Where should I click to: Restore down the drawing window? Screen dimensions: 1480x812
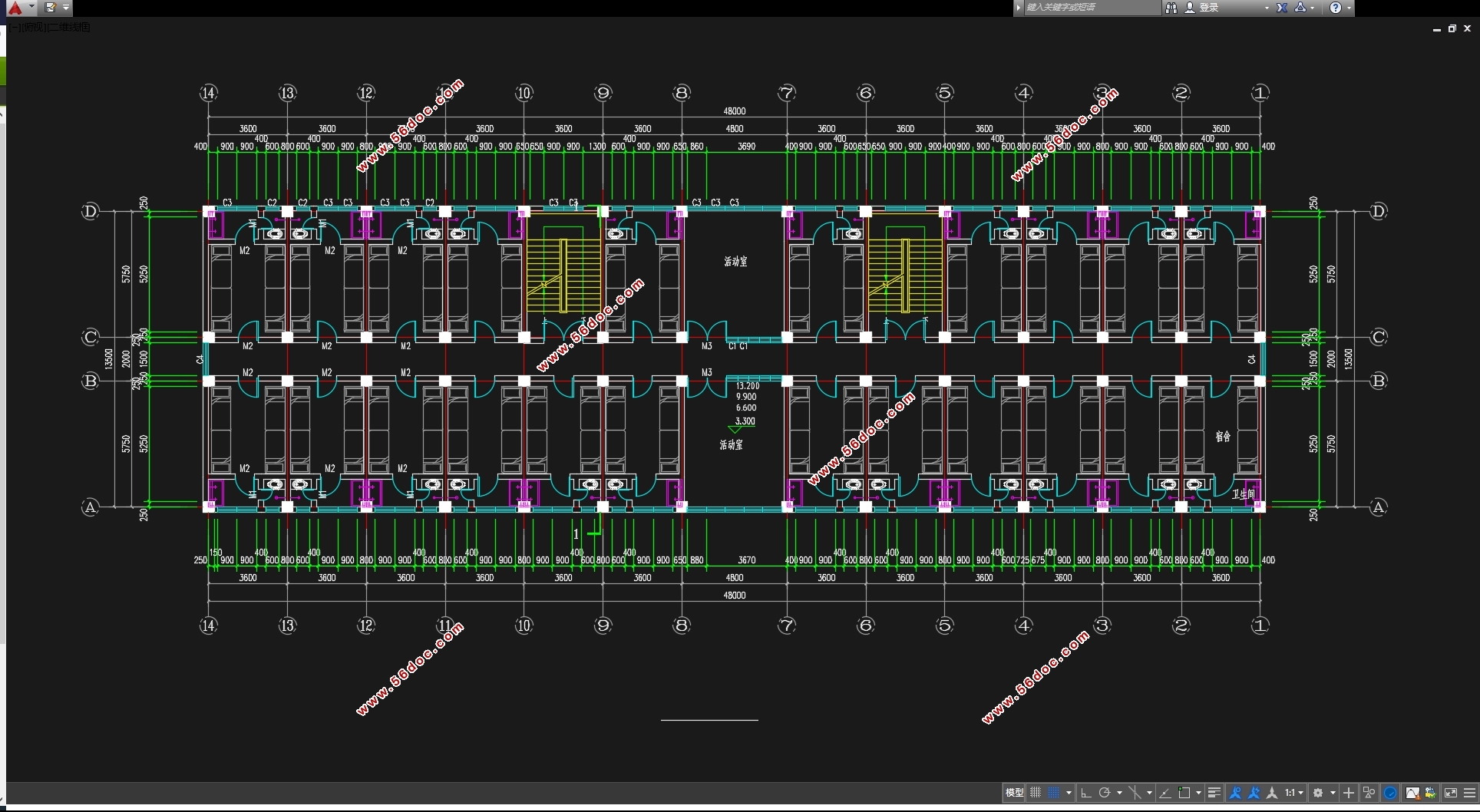pyautogui.click(x=1452, y=28)
